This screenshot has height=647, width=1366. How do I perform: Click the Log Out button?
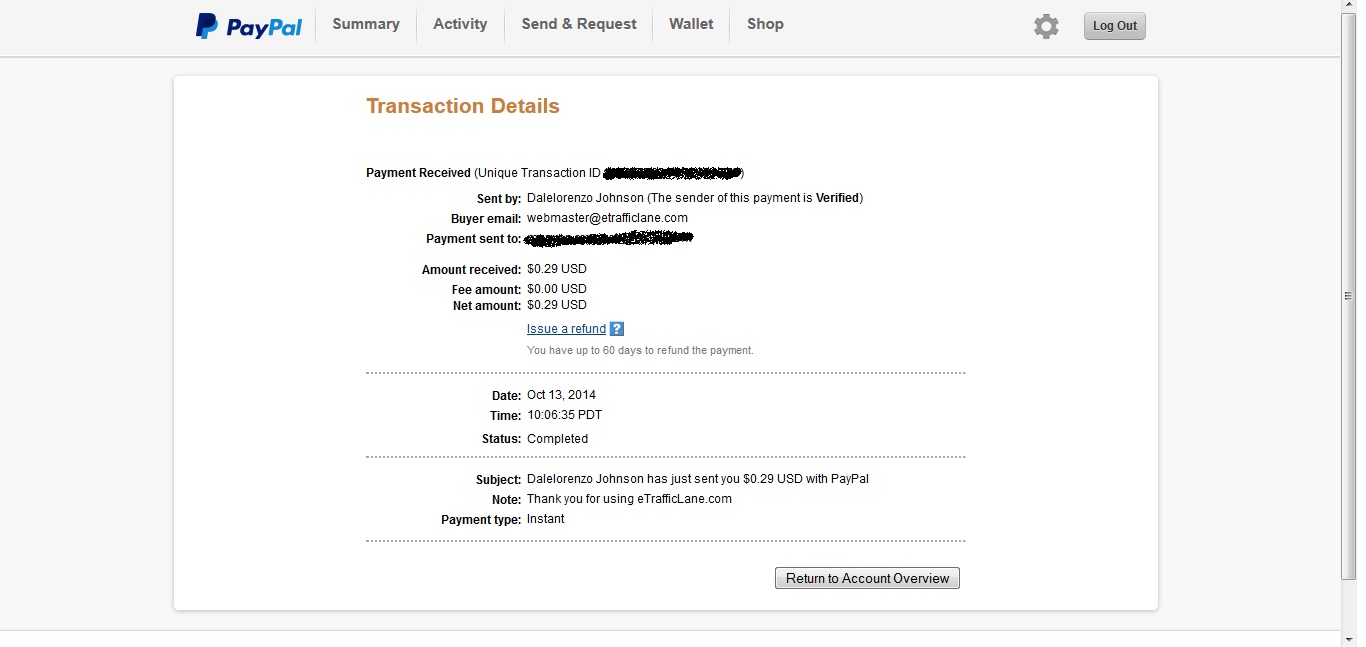(1115, 26)
